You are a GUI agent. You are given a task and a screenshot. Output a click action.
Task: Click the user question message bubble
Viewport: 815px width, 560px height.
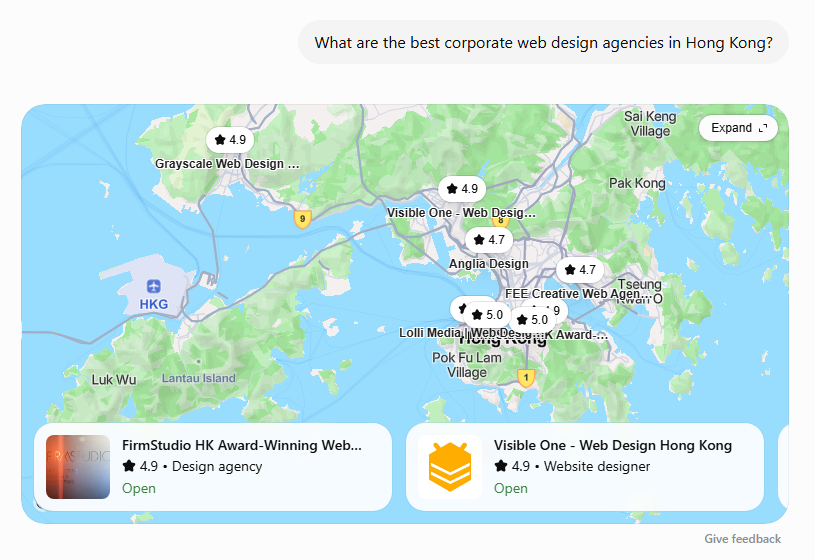pyautogui.click(x=543, y=43)
